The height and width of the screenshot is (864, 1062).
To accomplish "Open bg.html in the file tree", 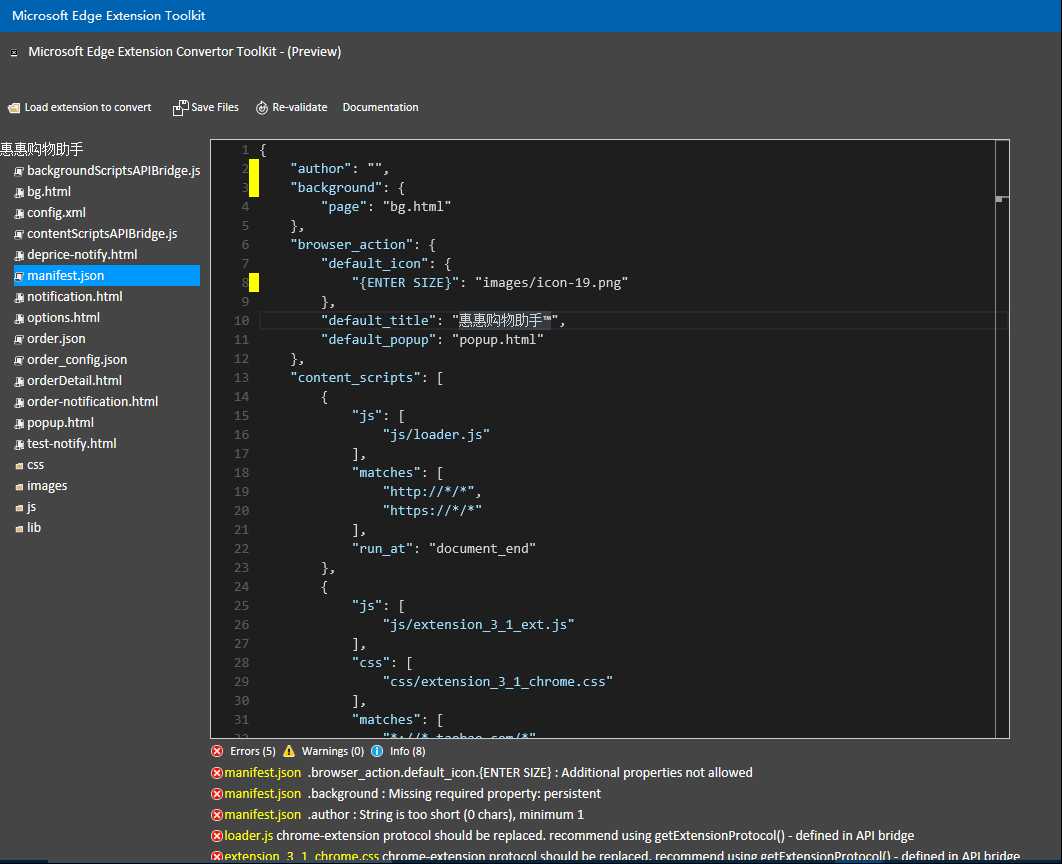I will pyautogui.click(x=49, y=192).
